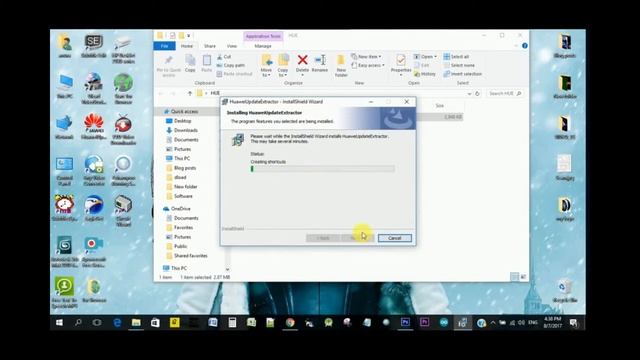This screenshot has height=360, width=640.
Task: Switch to the Share tab
Action: coord(210,46)
